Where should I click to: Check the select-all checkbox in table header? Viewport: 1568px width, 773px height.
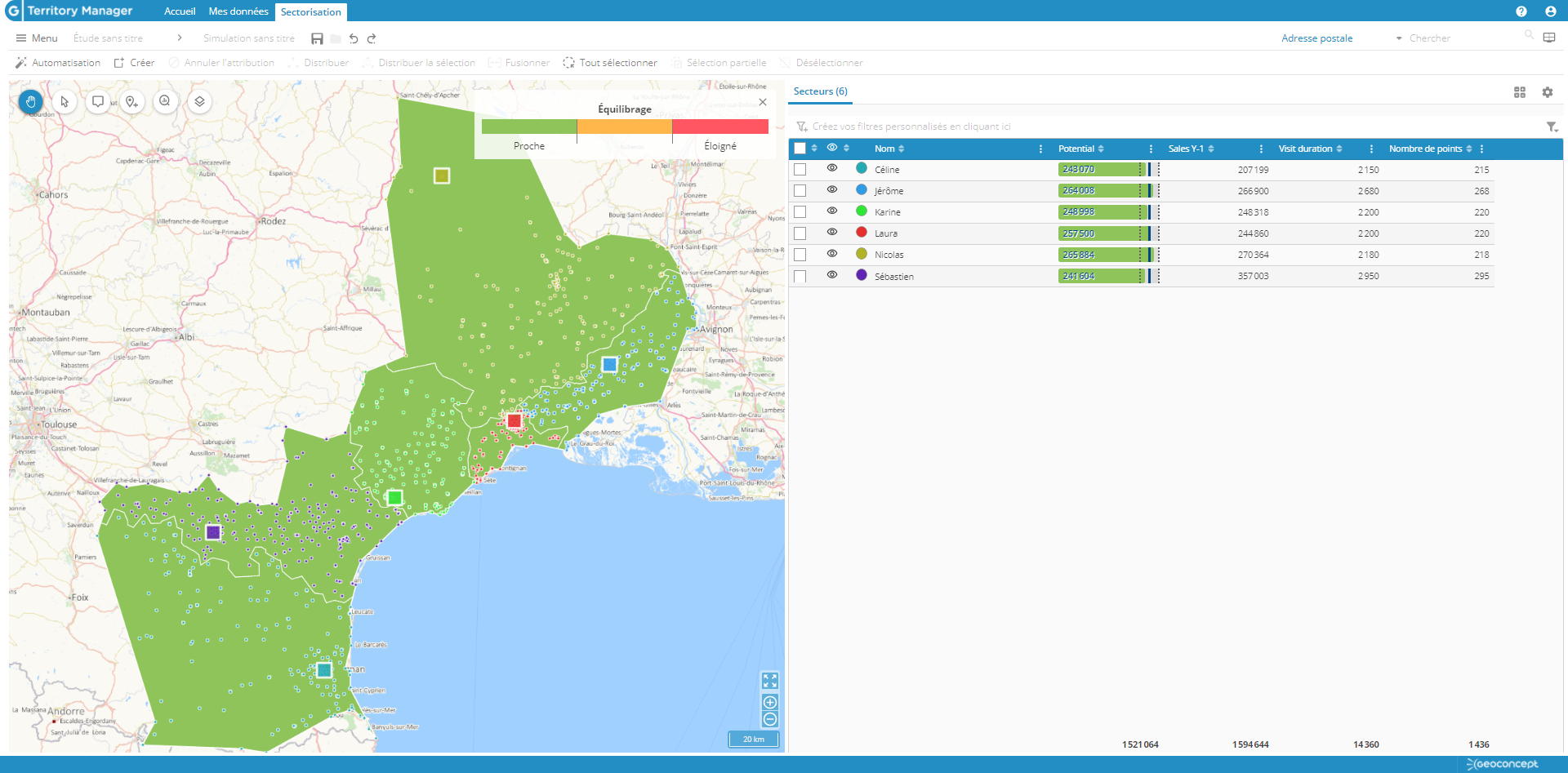(800, 148)
